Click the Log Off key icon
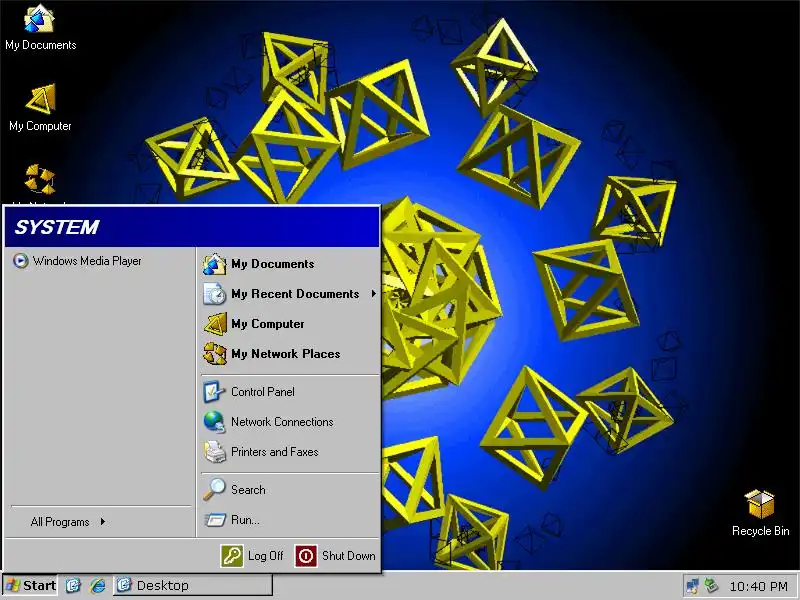The width and height of the screenshot is (800, 600). tap(232, 556)
